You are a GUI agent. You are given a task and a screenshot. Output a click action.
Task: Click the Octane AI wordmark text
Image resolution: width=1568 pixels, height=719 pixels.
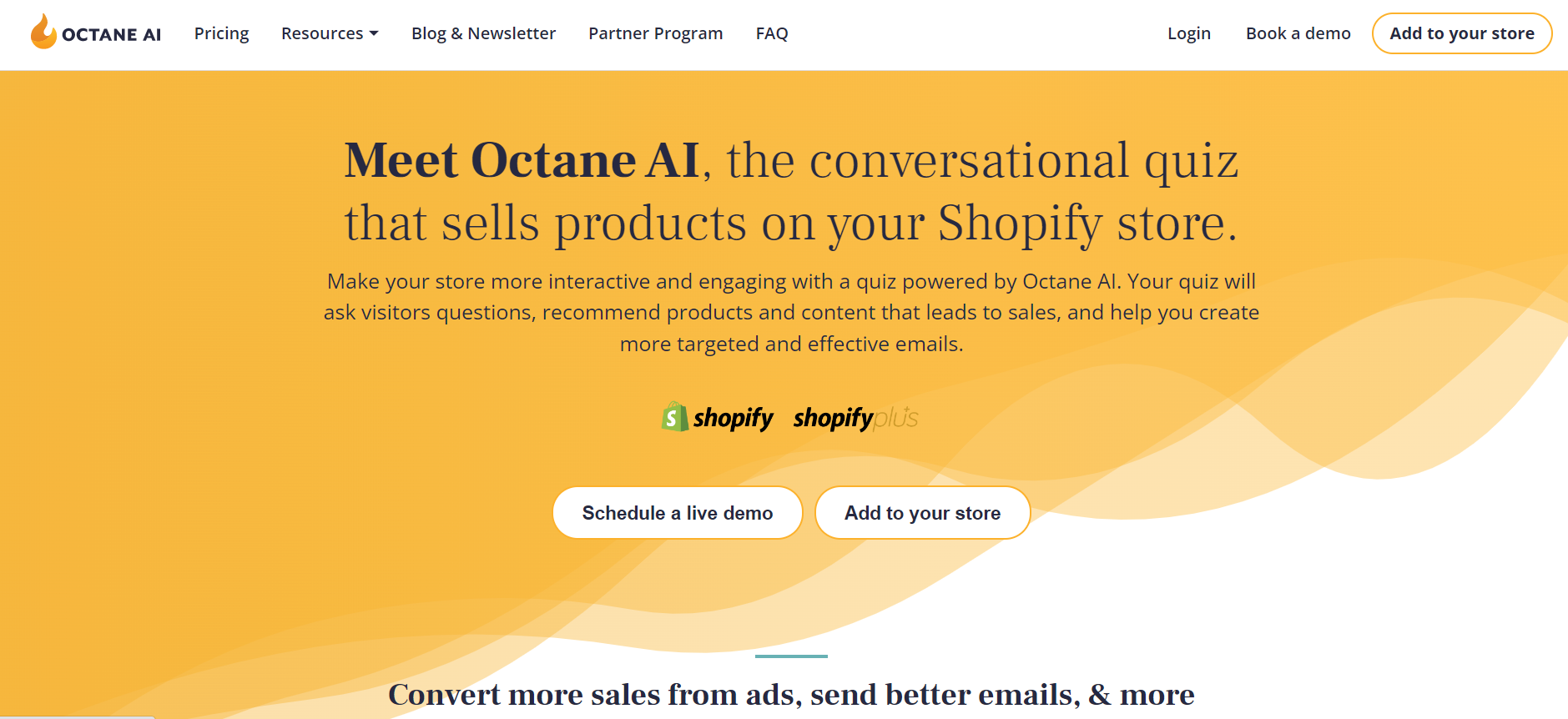pos(111,34)
